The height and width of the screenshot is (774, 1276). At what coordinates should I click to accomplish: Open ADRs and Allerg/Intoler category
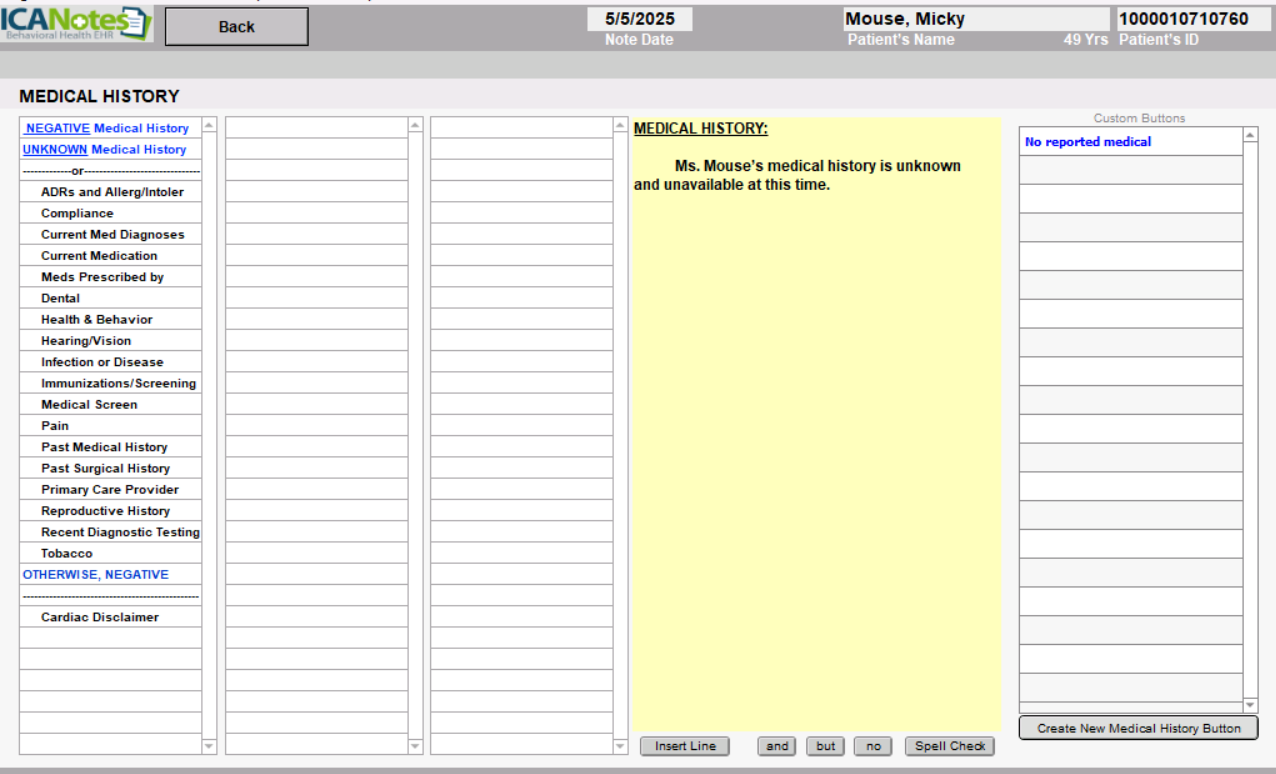[112, 192]
